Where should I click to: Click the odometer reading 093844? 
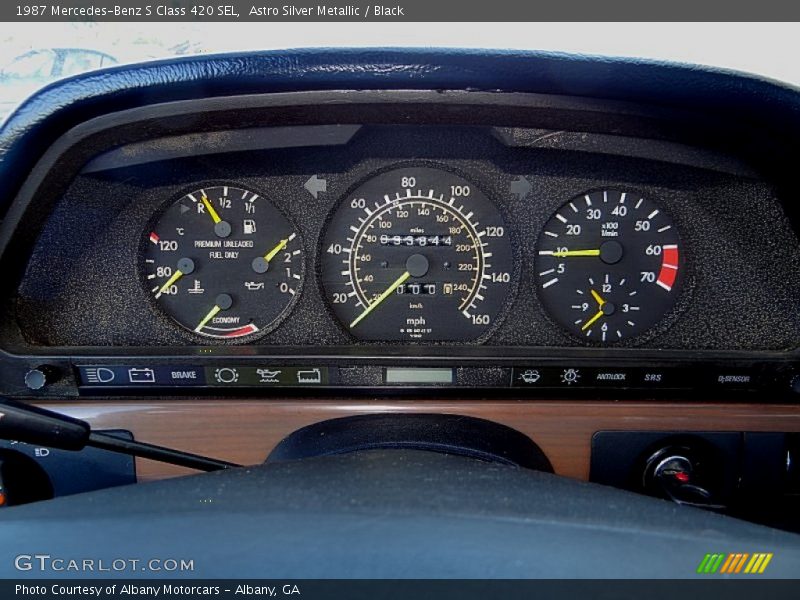point(416,240)
